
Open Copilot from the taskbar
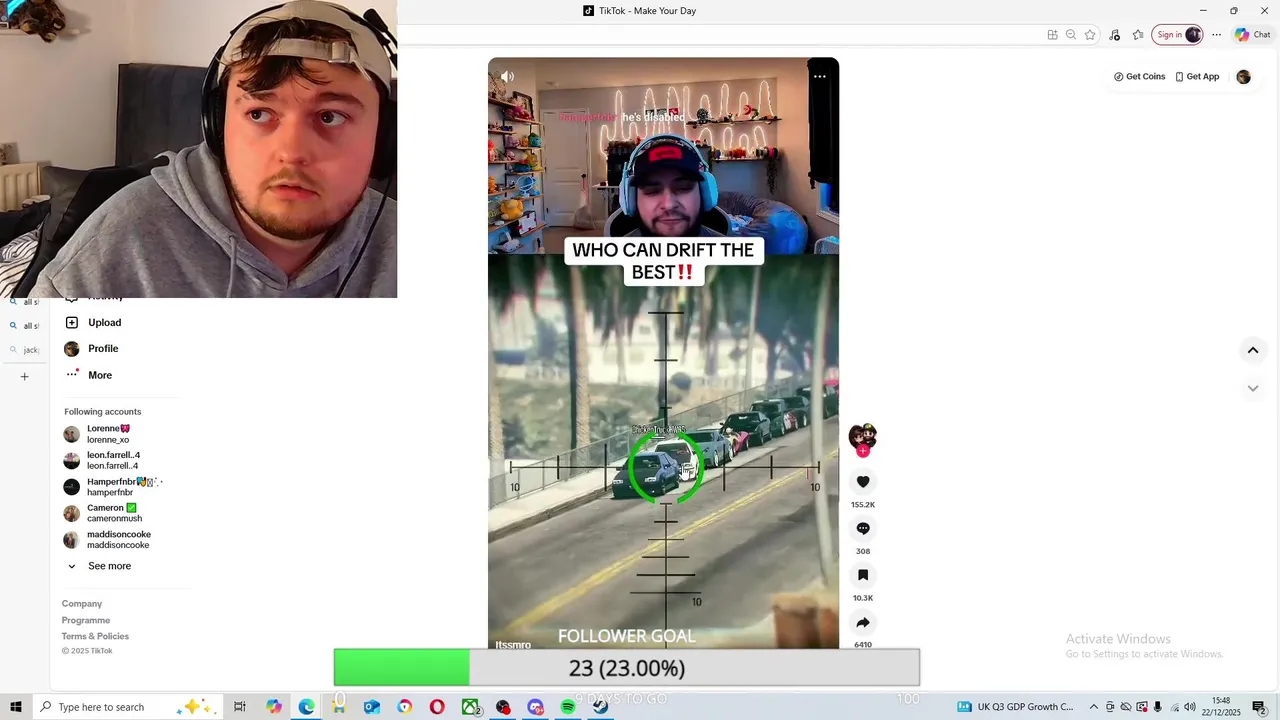coord(273,707)
